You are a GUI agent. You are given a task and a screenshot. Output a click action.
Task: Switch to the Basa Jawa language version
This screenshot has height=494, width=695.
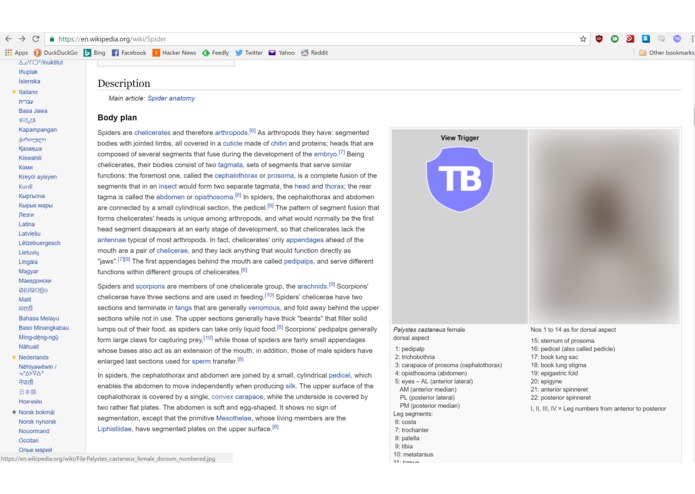point(33,111)
